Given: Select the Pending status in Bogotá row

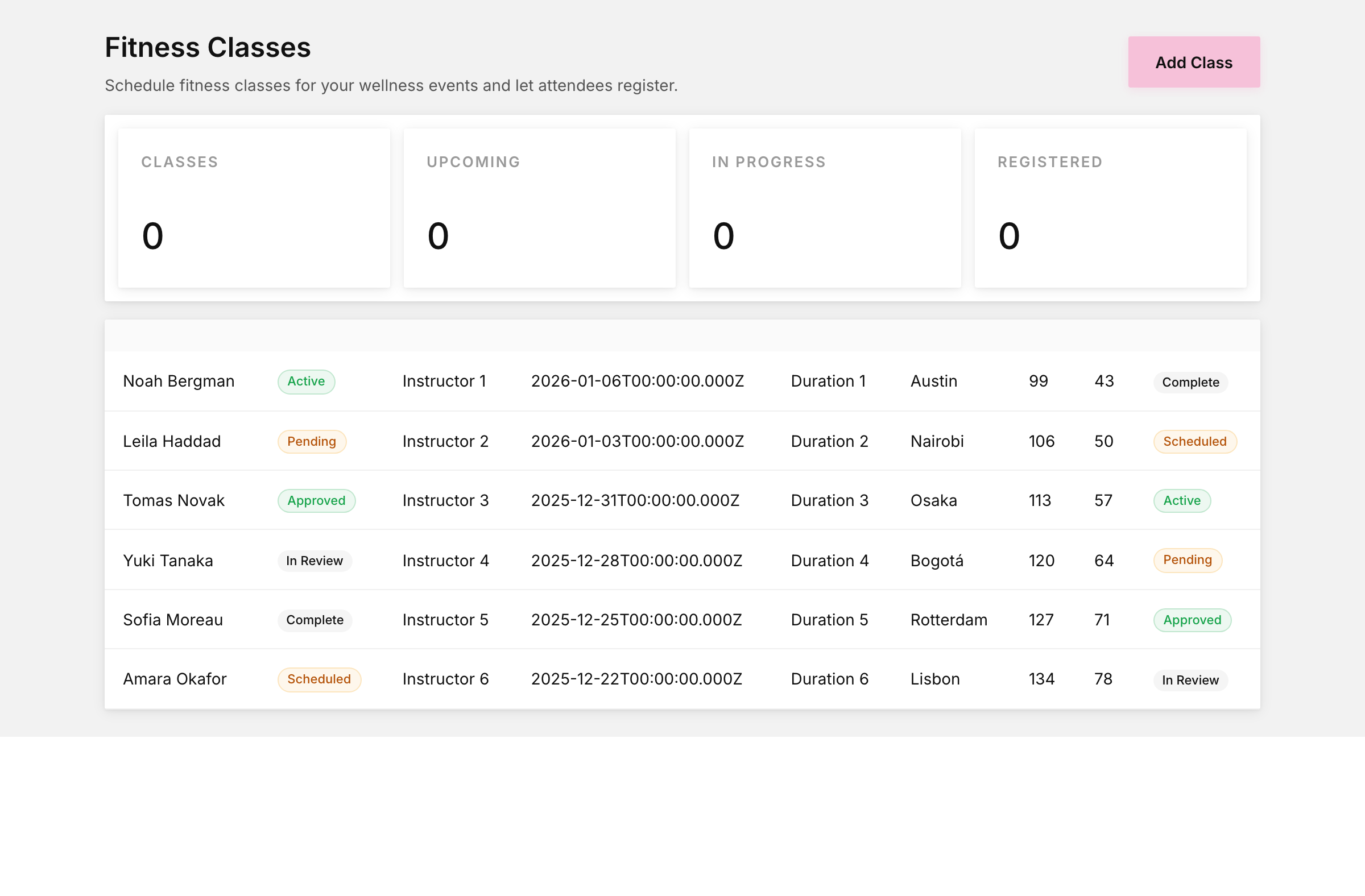Looking at the screenshot, I should (1188, 560).
